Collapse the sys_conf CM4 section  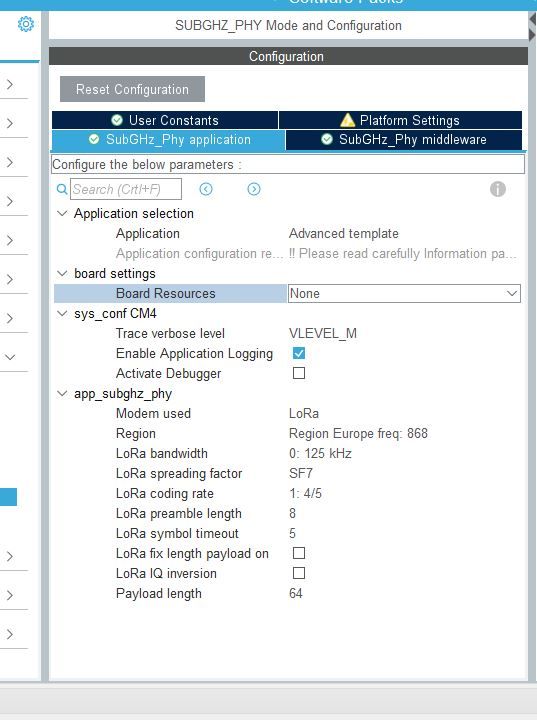[x=62, y=314]
